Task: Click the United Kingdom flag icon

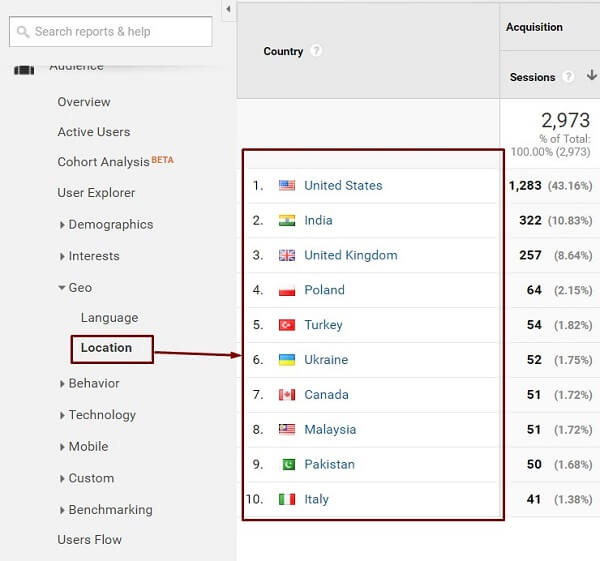Action: pyautogui.click(x=287, y=255)
